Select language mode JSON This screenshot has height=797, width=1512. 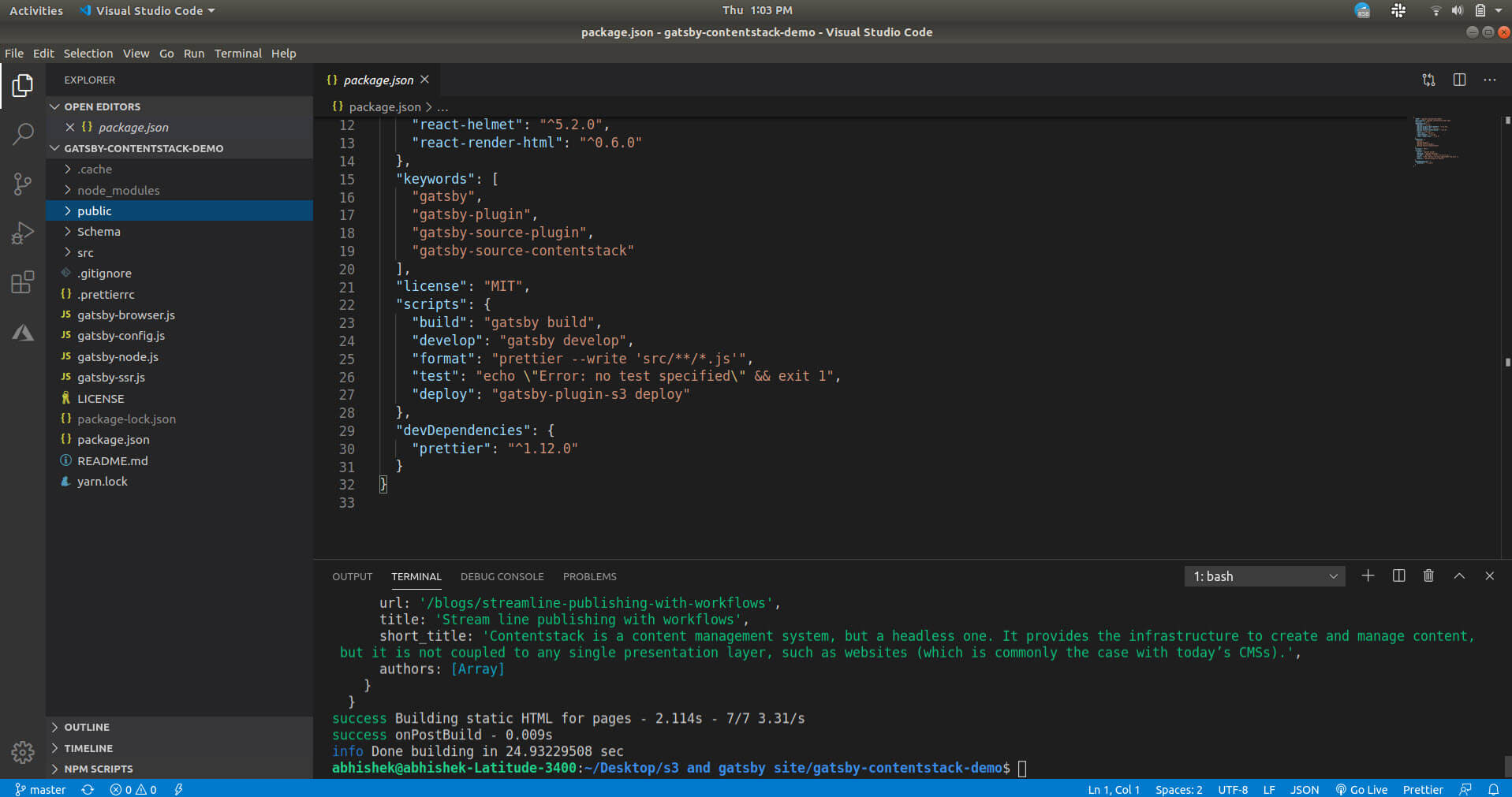click(1304, 789)
